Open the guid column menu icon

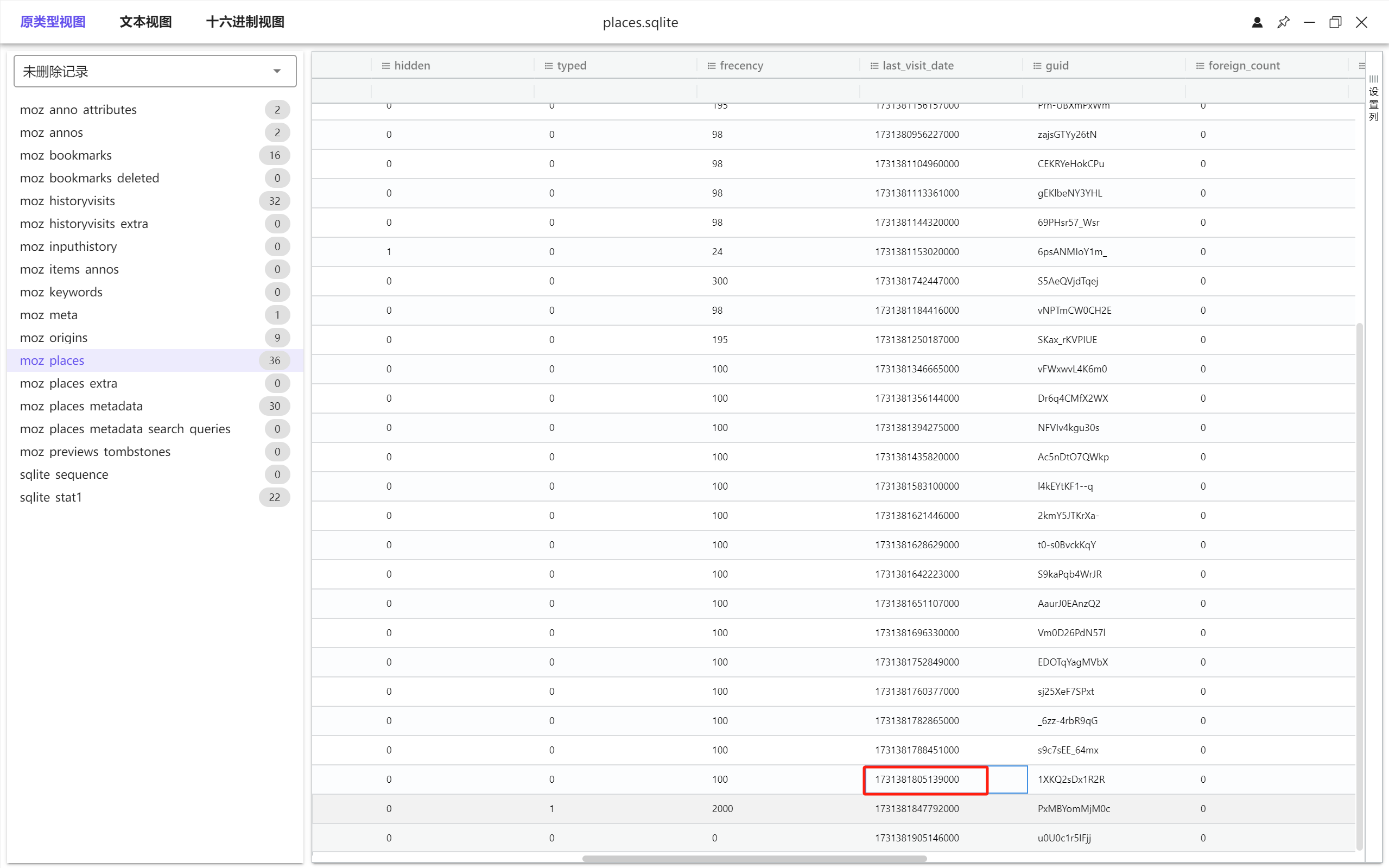tap(1037, 66)
